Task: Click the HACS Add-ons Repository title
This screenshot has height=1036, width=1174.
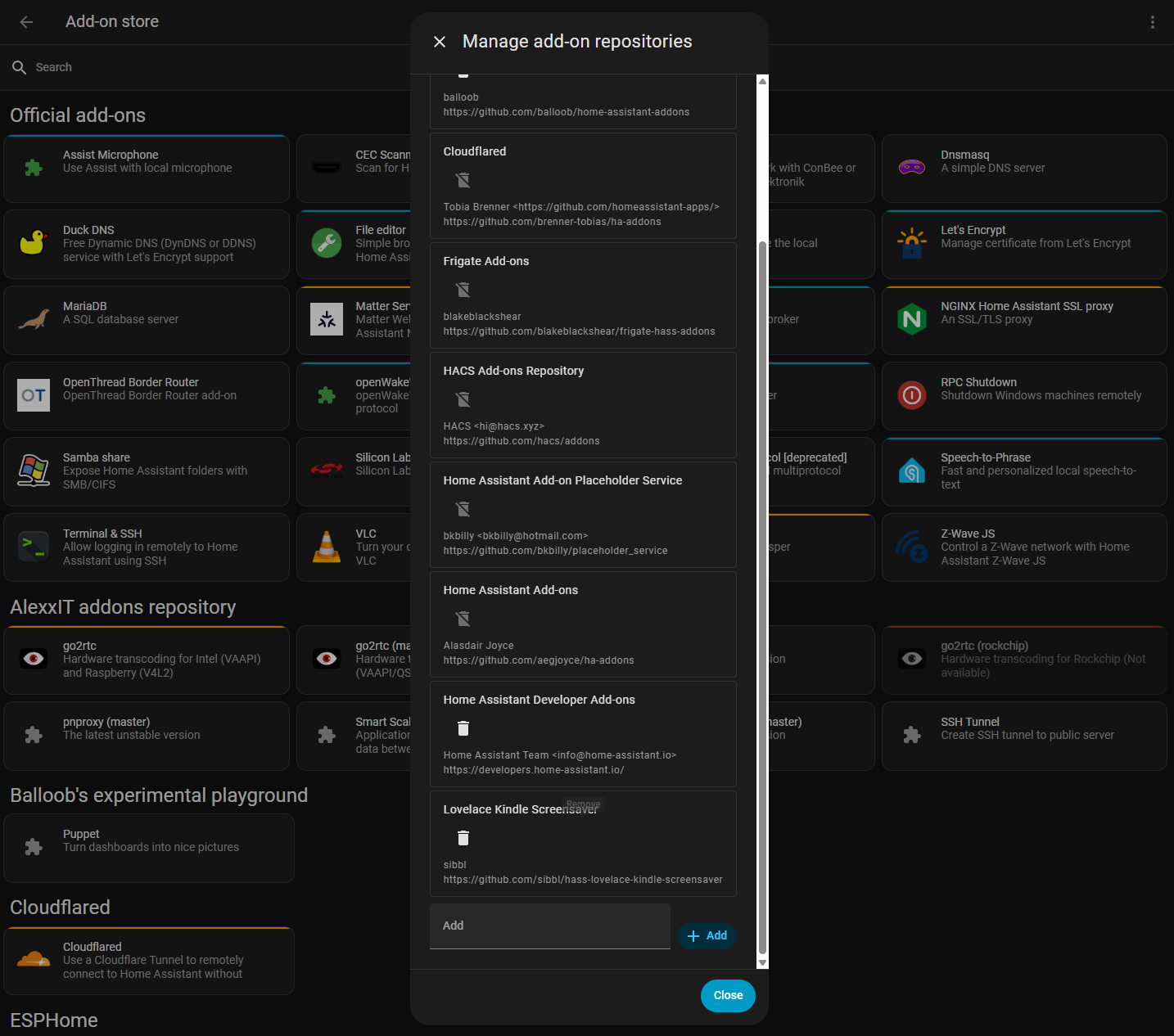Action: 513,371
